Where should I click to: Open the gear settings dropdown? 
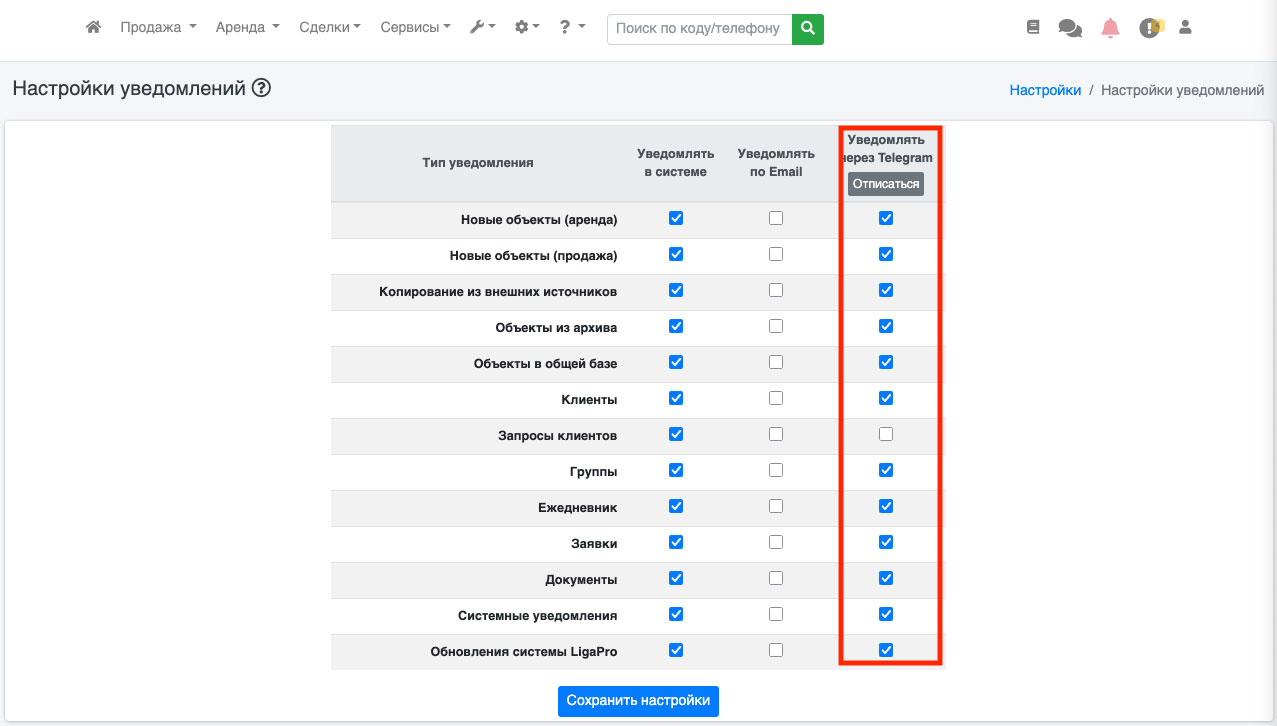527,28
